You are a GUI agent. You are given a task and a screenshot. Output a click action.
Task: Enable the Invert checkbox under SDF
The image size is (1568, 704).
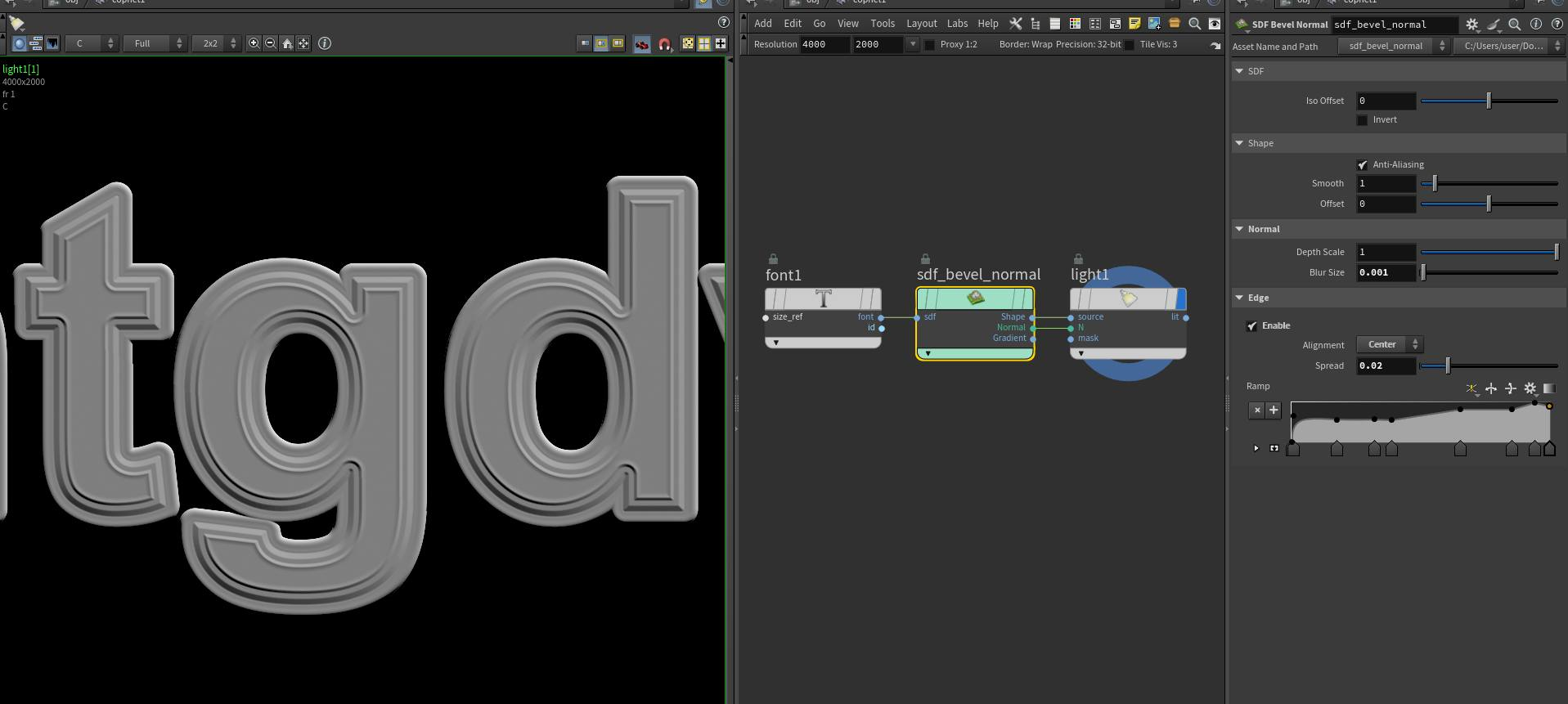1362,120
